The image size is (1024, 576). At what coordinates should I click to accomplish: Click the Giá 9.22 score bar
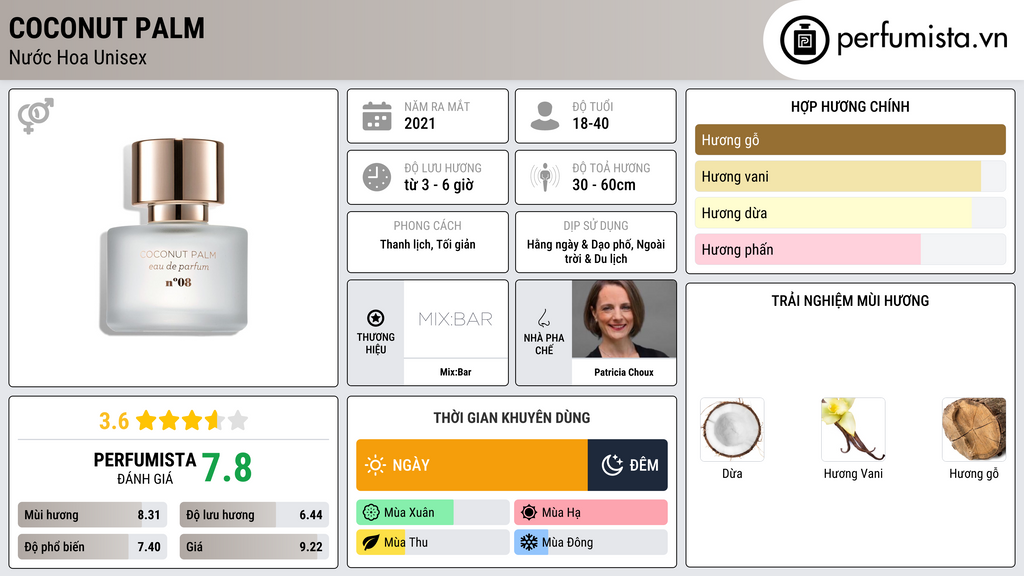(x=254, y=547)
